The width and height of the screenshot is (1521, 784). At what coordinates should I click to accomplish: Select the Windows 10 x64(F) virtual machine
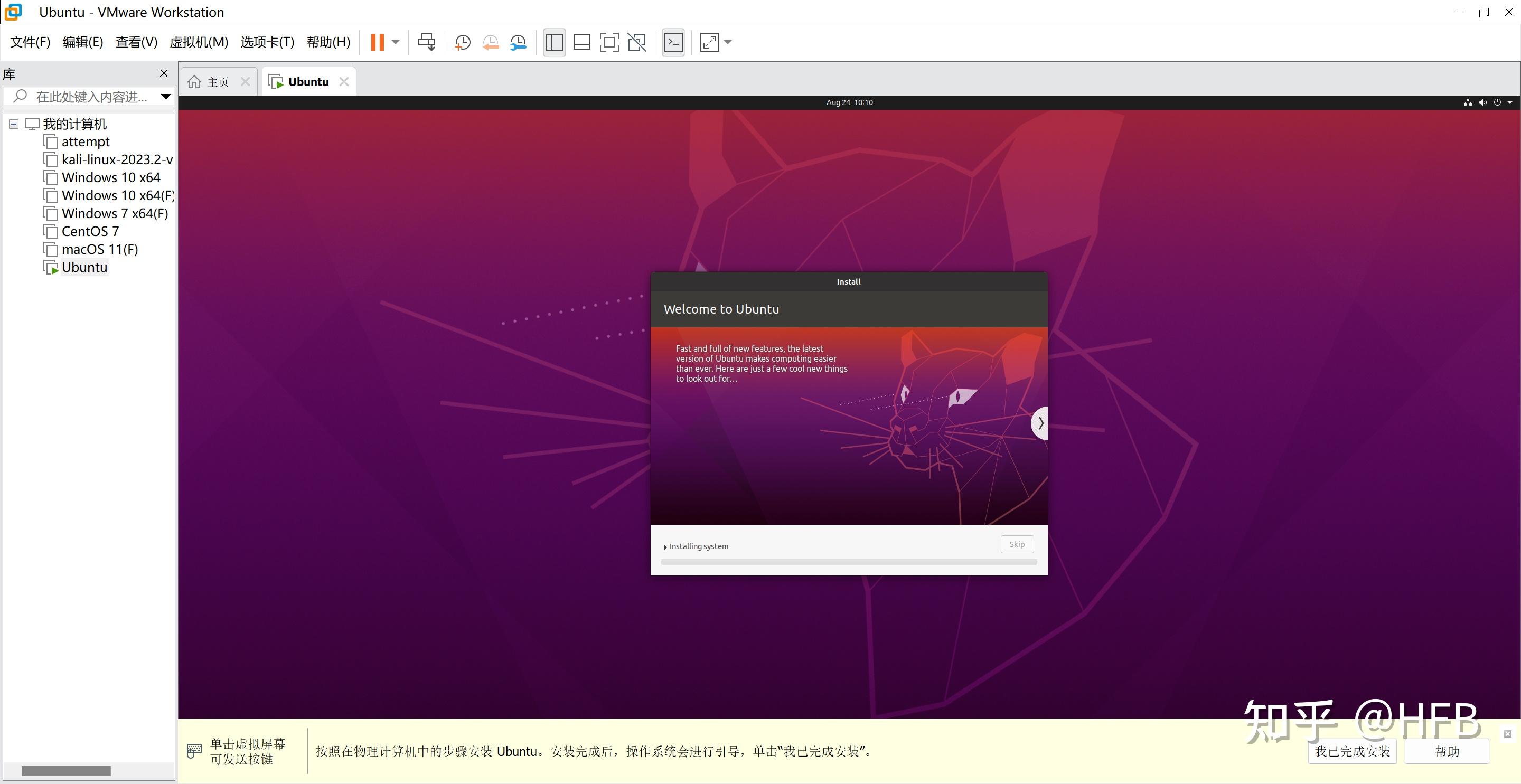point(118,195)
